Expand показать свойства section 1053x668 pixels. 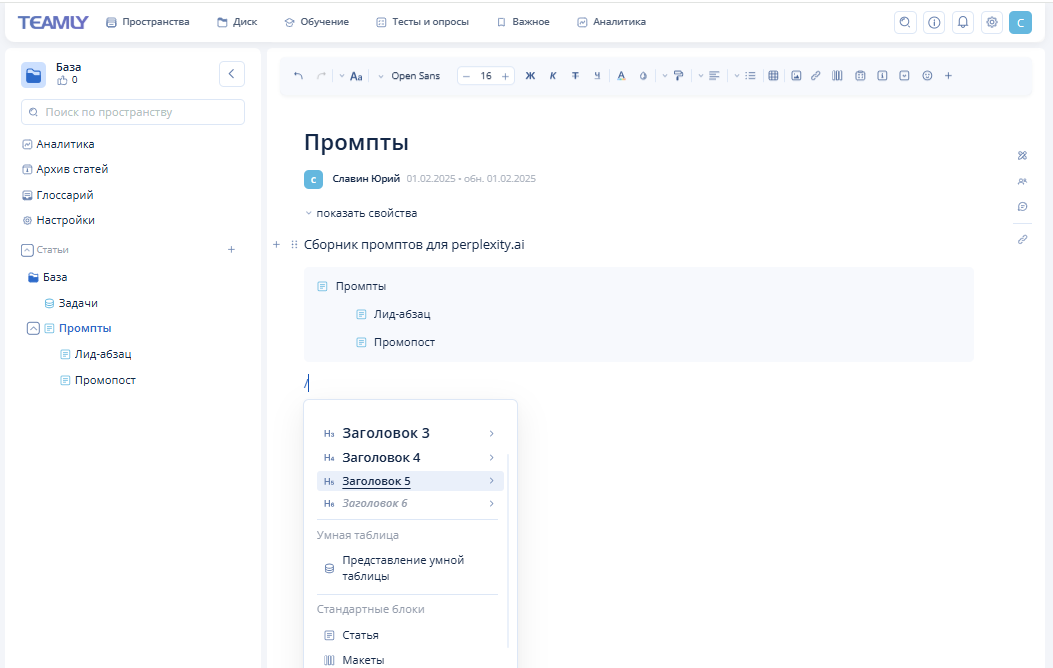click(x=361, y=213)
